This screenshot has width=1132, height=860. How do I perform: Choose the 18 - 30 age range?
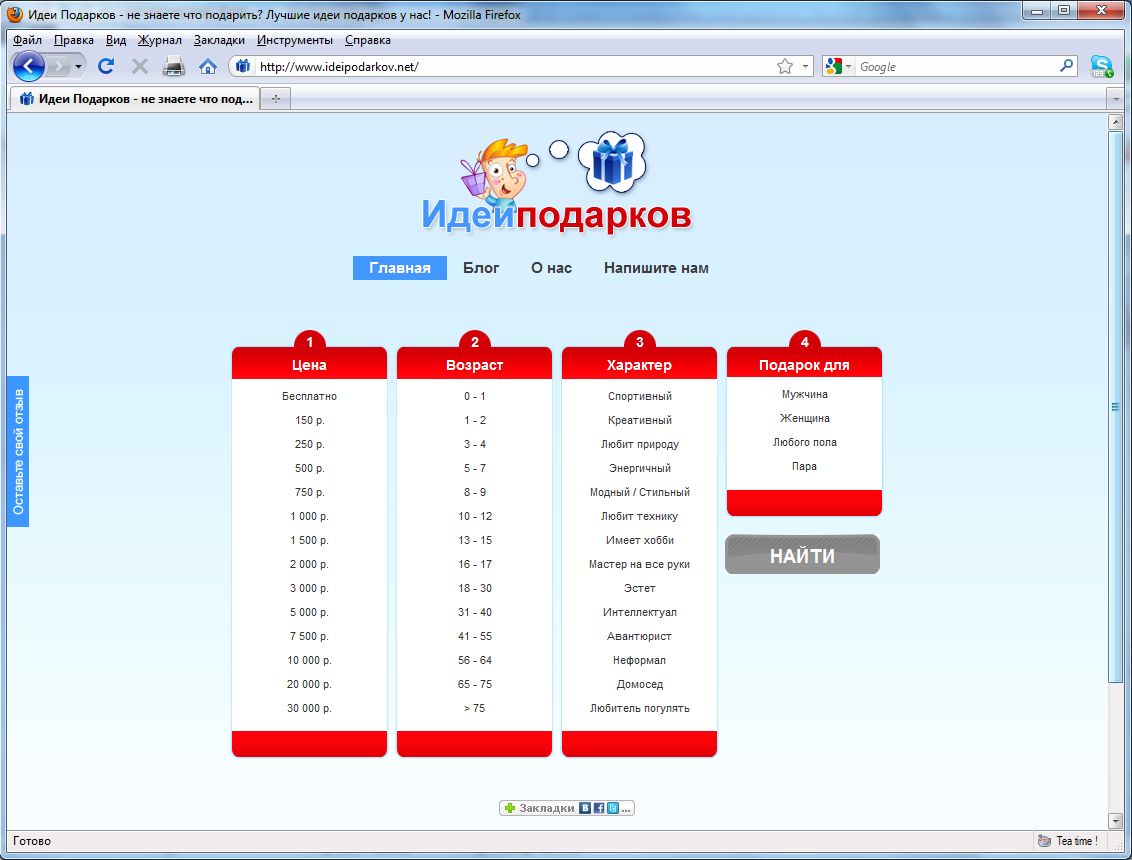(x=475, y=588)
